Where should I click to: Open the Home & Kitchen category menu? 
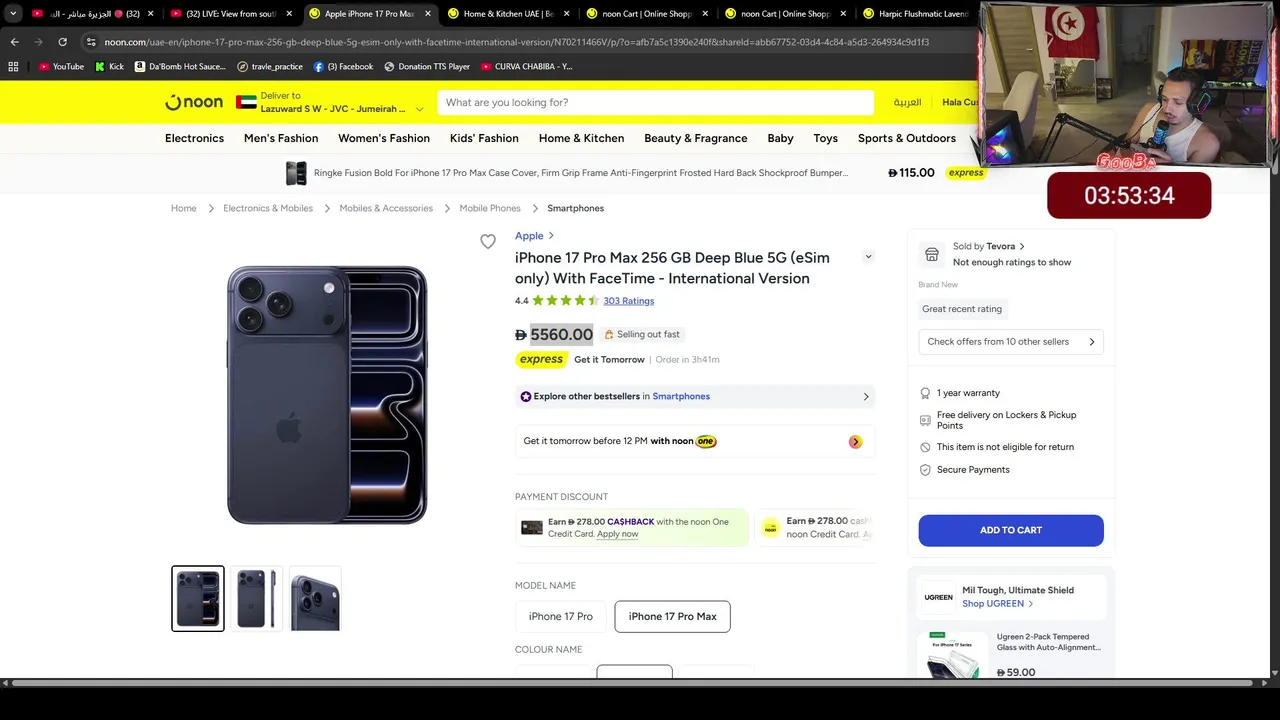581,138
